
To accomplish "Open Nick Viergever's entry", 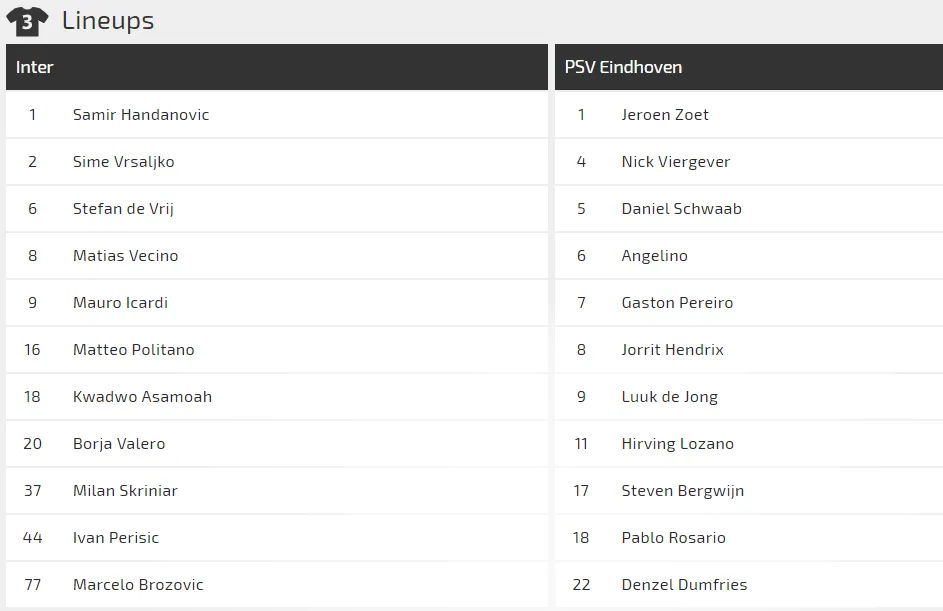I will tap(676, 162).
